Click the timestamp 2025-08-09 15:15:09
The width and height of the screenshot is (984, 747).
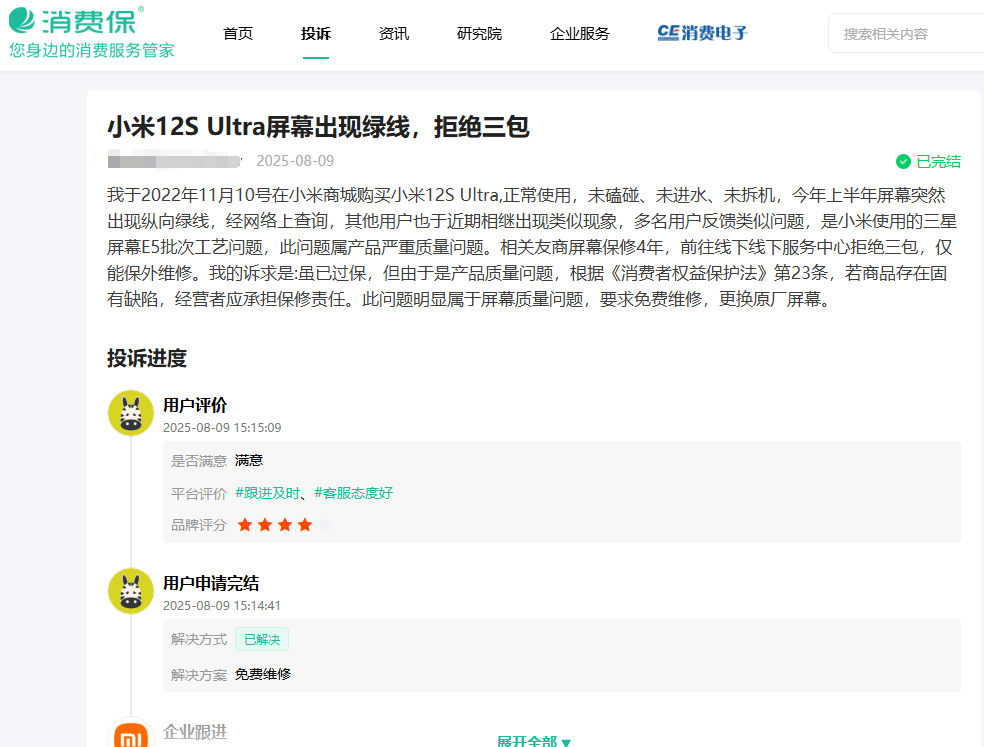(222, 427)
